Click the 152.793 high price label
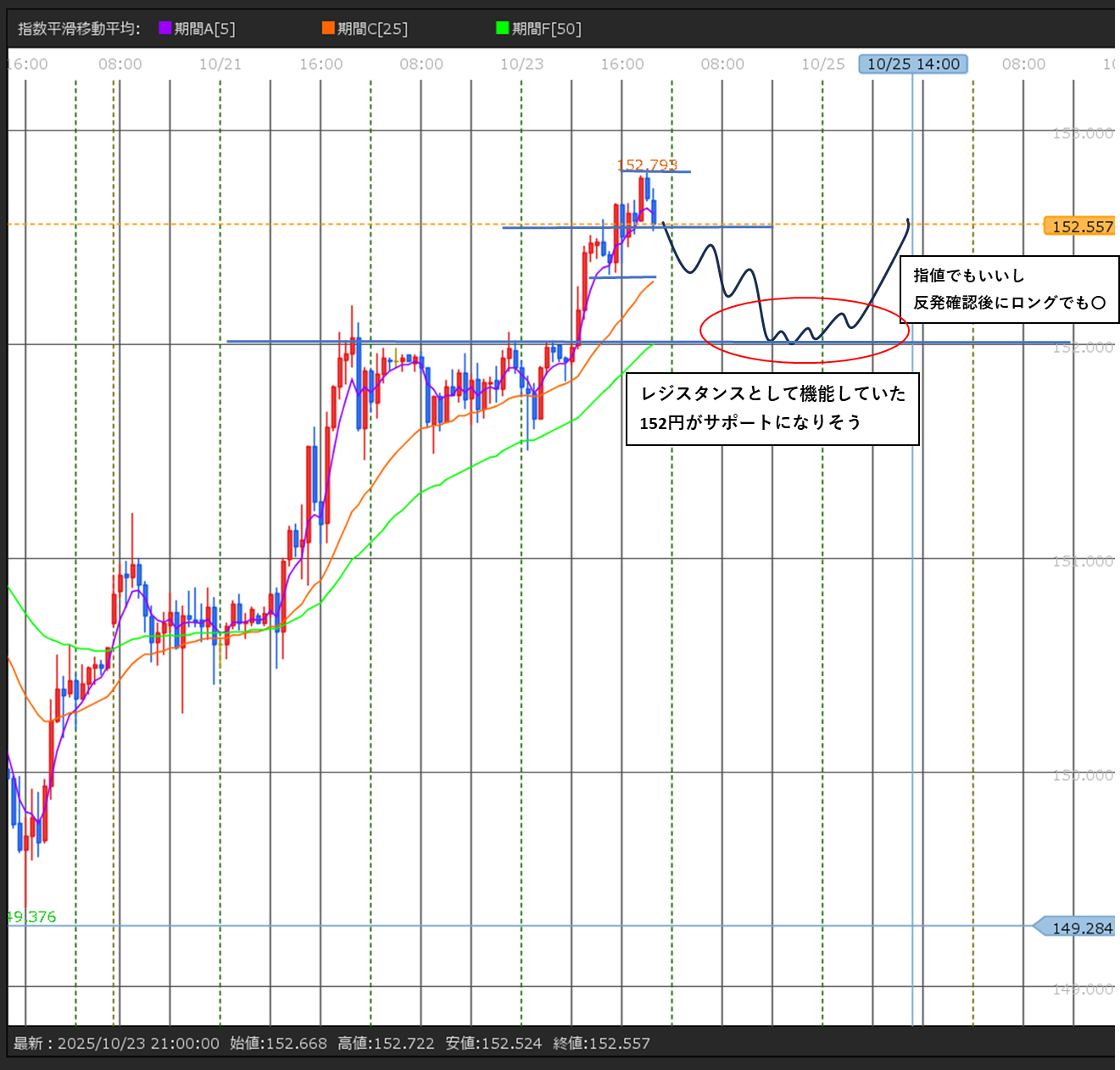The height and width of the screenshot is (1070, 1120). [x=646, y=164]
